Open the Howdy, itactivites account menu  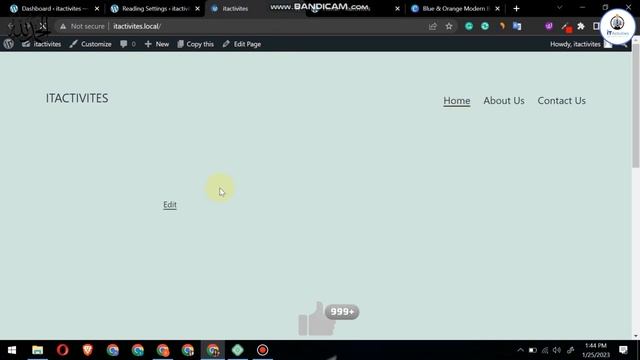click(581, 44)
